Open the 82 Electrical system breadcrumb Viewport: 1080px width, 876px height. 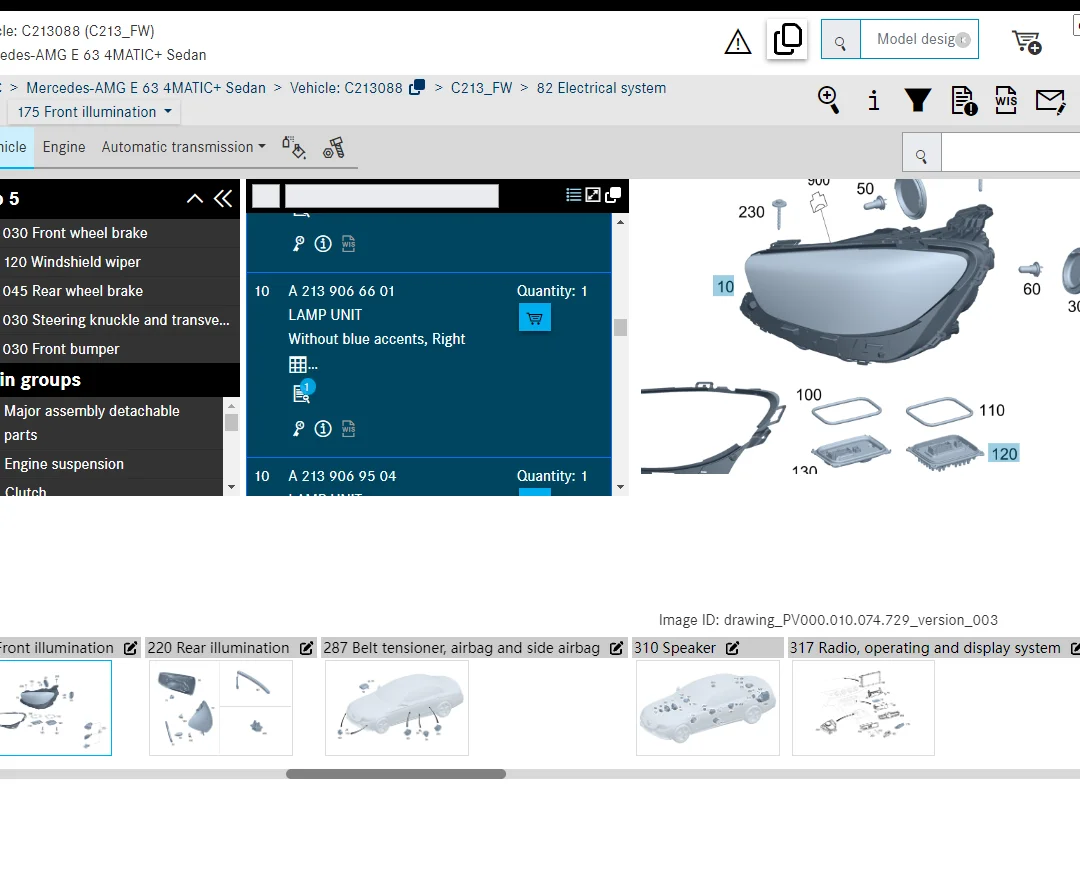click(x=601, y=88)
